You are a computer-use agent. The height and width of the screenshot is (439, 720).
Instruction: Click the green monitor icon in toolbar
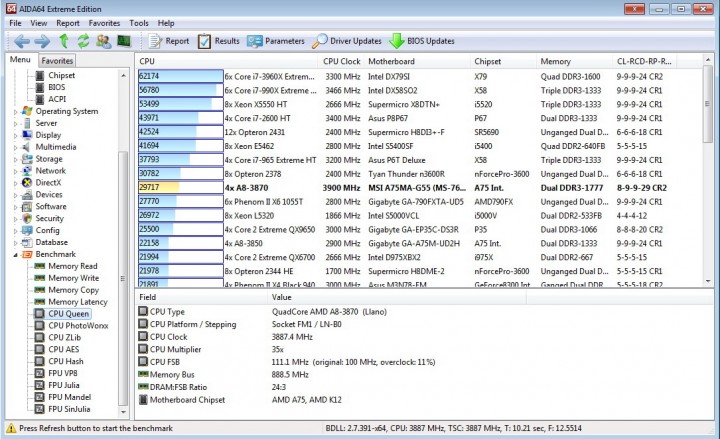click(x=124, y=41)
